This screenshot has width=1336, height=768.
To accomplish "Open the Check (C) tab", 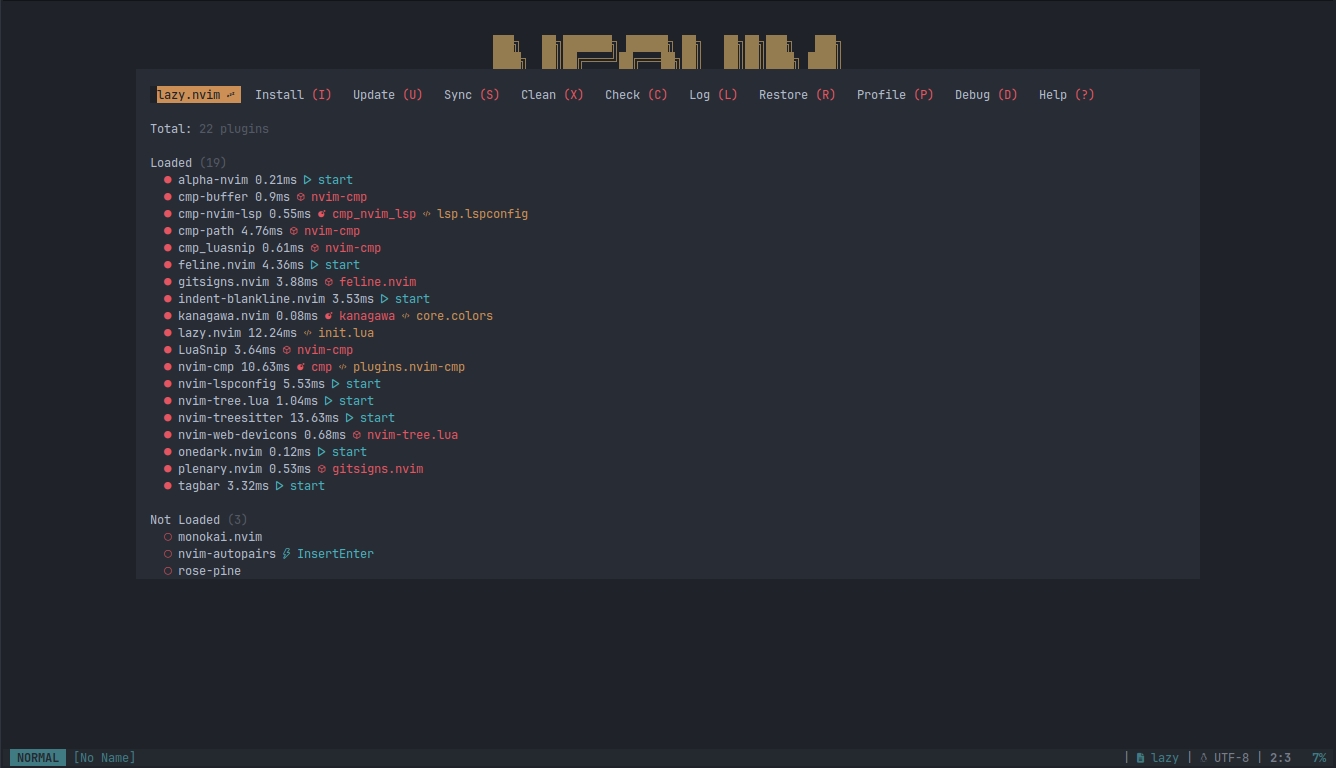I will pos(636,95).
